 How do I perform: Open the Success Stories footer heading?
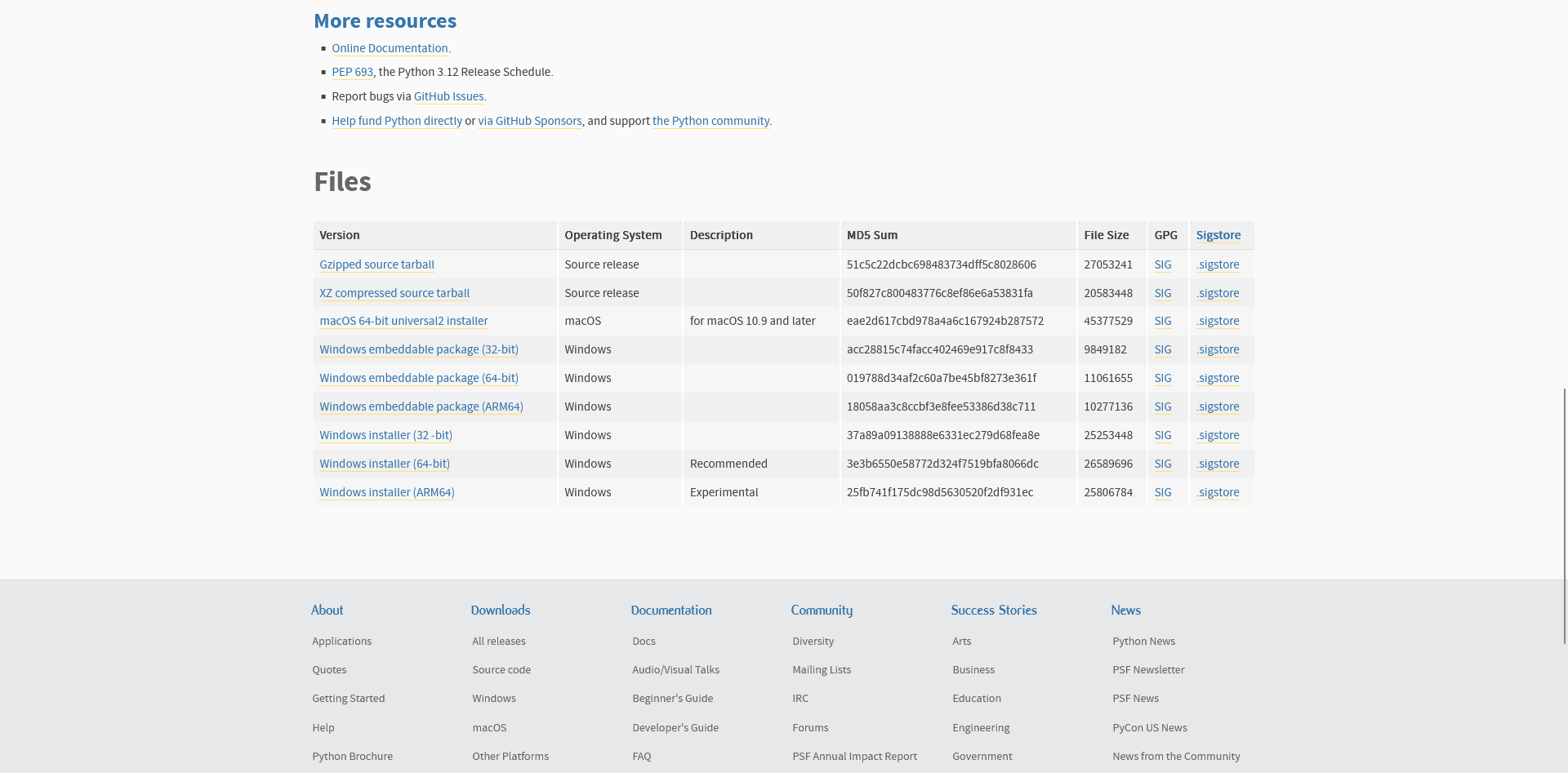pyautogui.click(x=994, y=610)
